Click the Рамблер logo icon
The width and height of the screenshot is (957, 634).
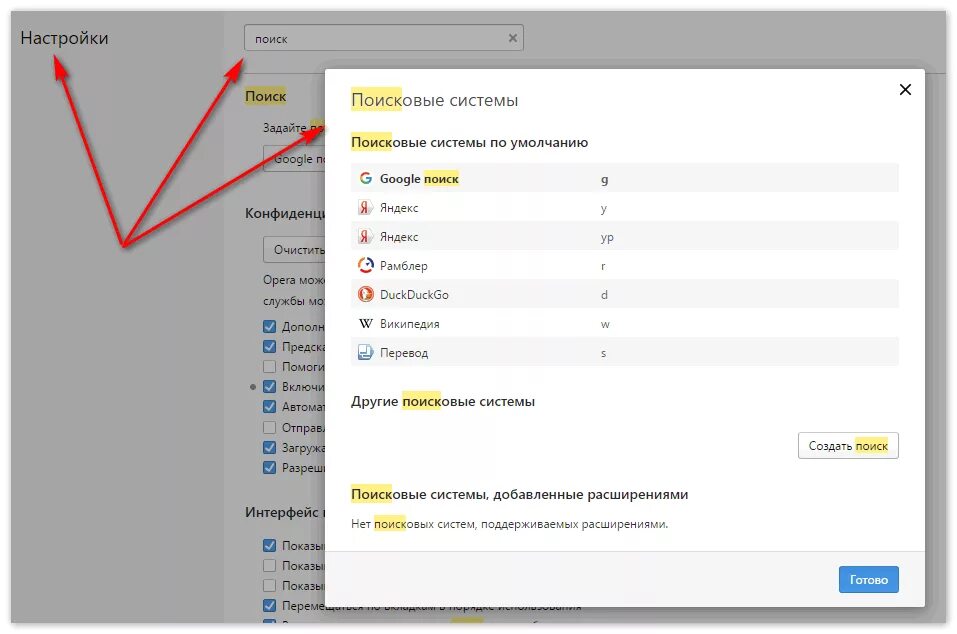tap(366, 265)
